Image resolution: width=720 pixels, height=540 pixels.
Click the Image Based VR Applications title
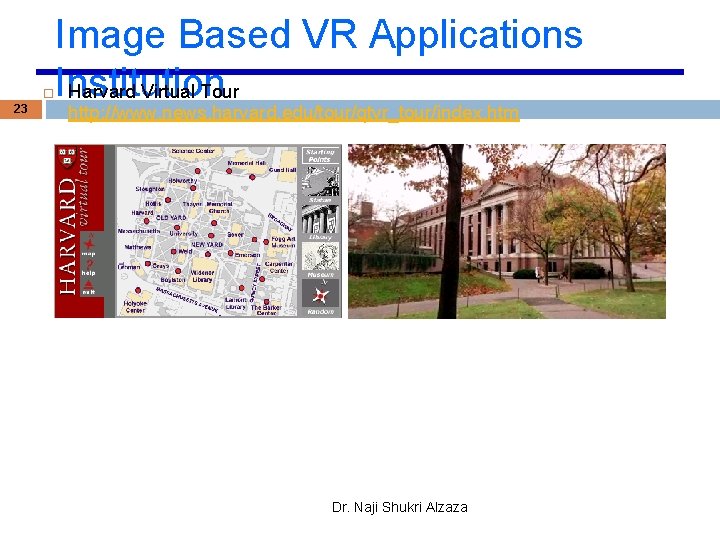[x=319, y=34]
